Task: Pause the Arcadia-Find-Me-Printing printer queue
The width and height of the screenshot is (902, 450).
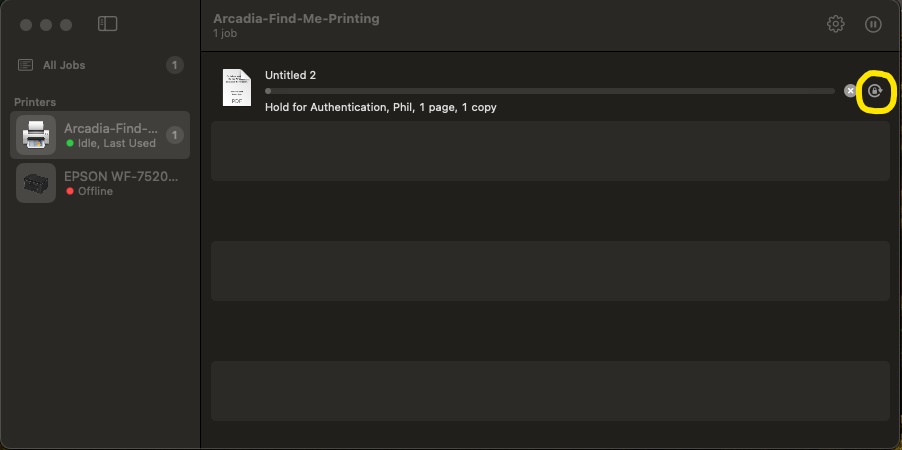Action: (873, 24)
